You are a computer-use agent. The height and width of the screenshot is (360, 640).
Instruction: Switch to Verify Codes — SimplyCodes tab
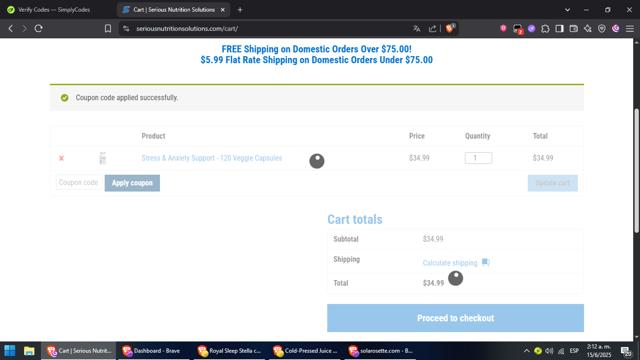[x=54, y=10]
